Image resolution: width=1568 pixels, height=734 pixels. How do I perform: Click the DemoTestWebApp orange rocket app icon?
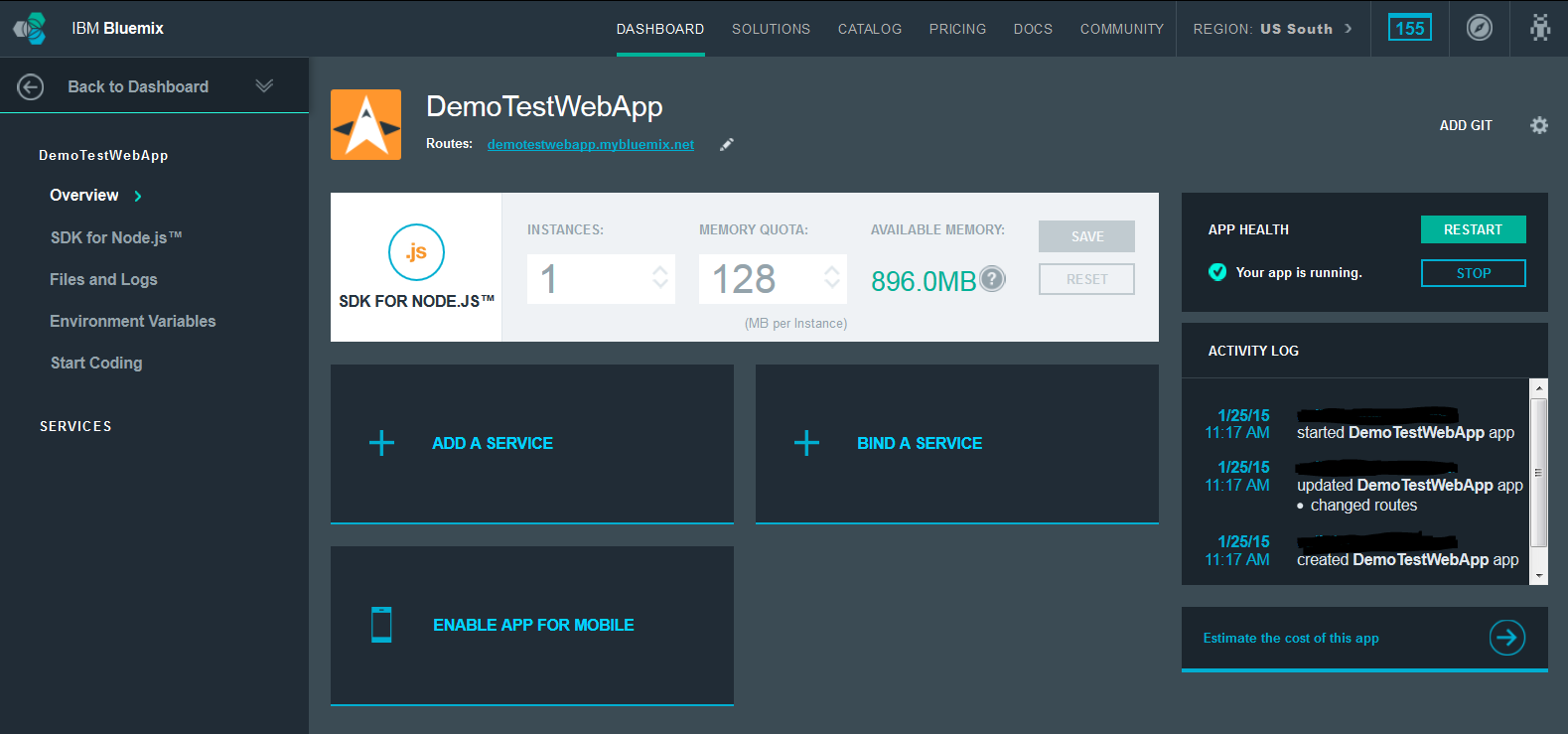point(365,124)
